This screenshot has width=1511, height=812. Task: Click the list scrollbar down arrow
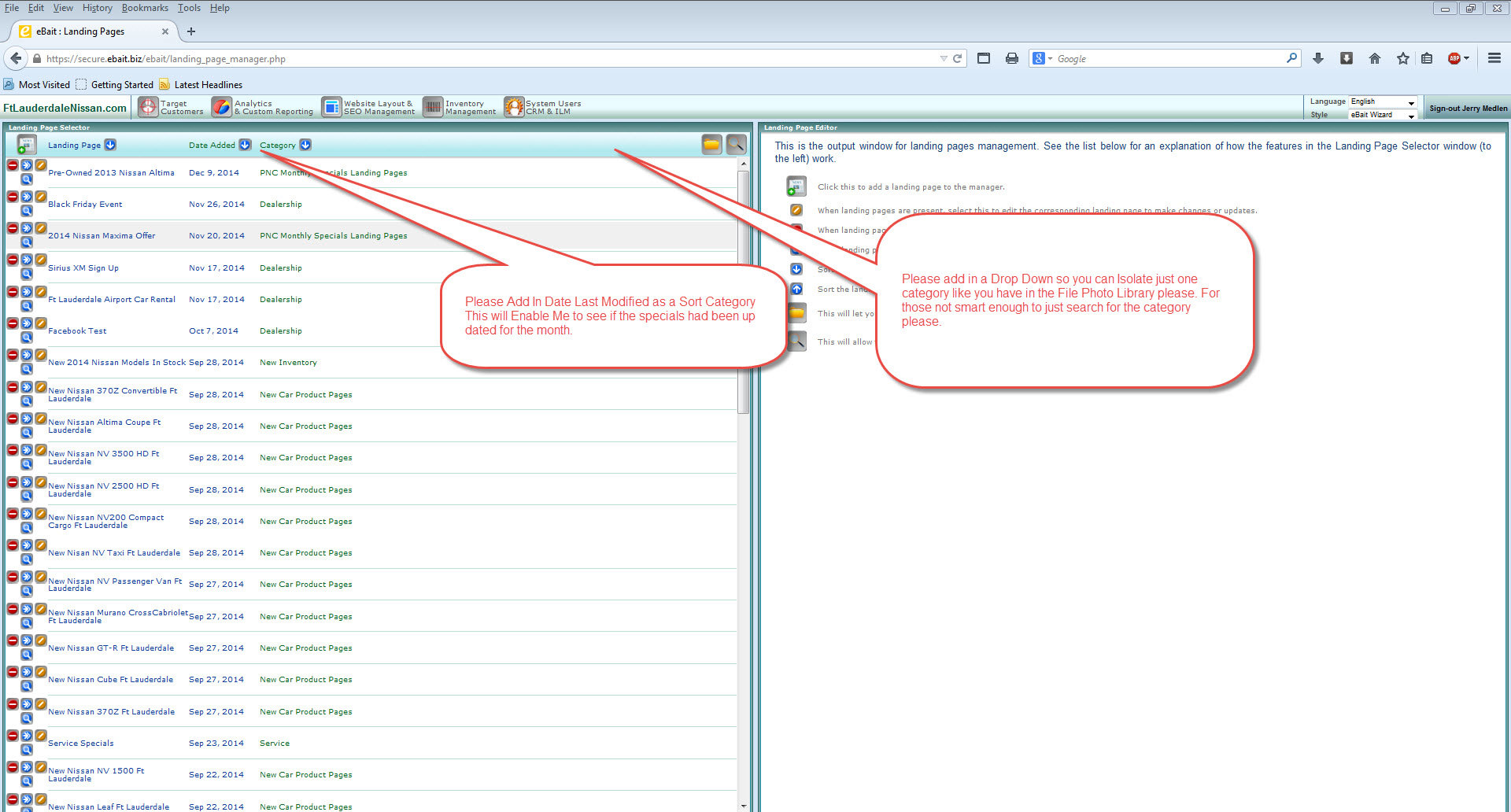[743, 806]
